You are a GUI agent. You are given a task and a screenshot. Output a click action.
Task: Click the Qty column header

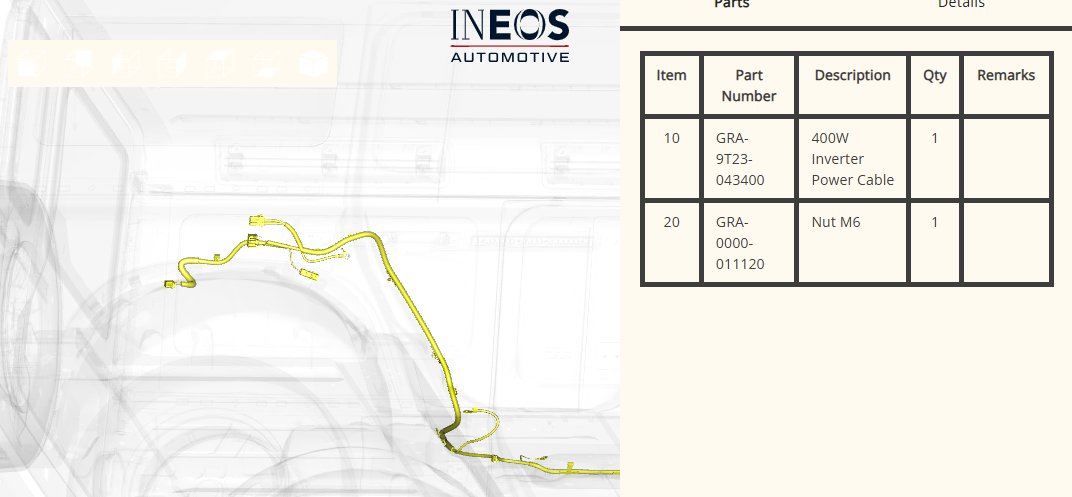[934, 76]
